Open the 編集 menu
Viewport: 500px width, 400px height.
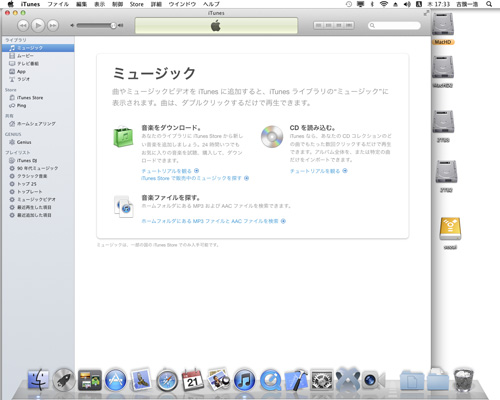tap(81, 4)
